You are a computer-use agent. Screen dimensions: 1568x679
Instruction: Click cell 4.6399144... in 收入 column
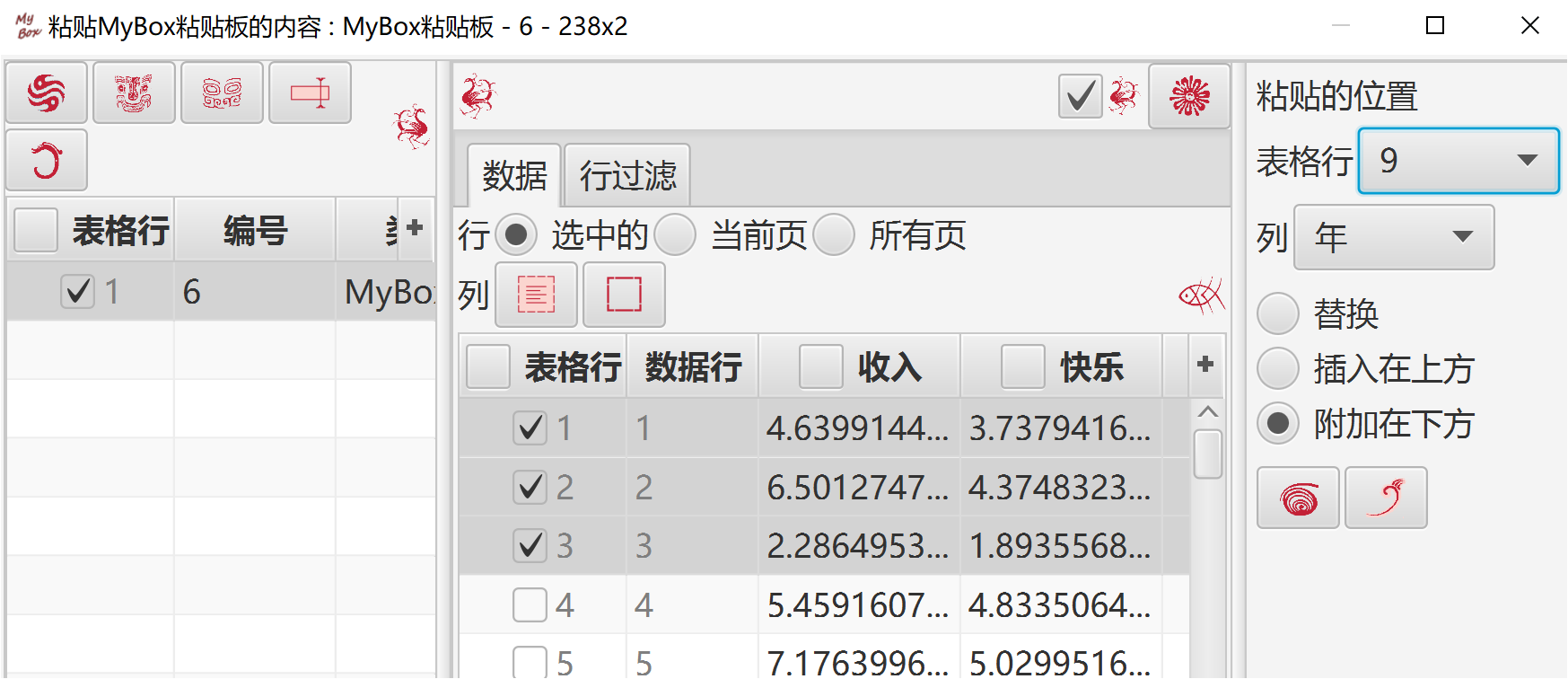(x=859, y=428)
